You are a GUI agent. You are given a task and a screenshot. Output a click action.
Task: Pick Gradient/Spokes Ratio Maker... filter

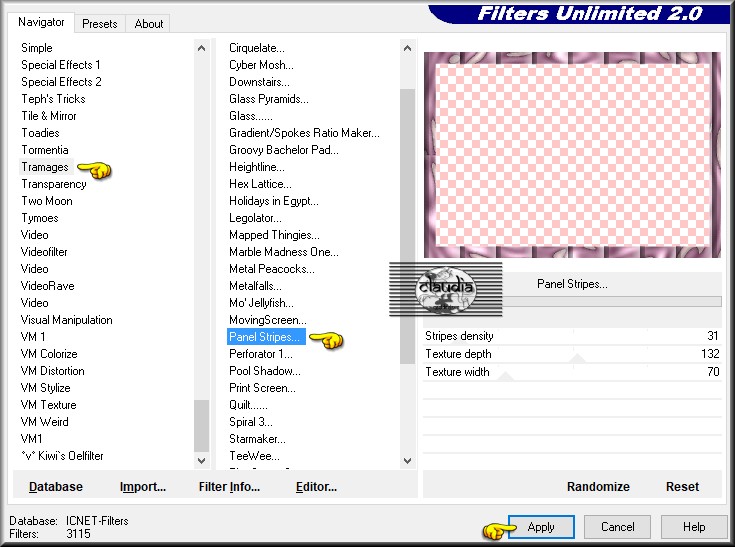[x=304, y=133]
